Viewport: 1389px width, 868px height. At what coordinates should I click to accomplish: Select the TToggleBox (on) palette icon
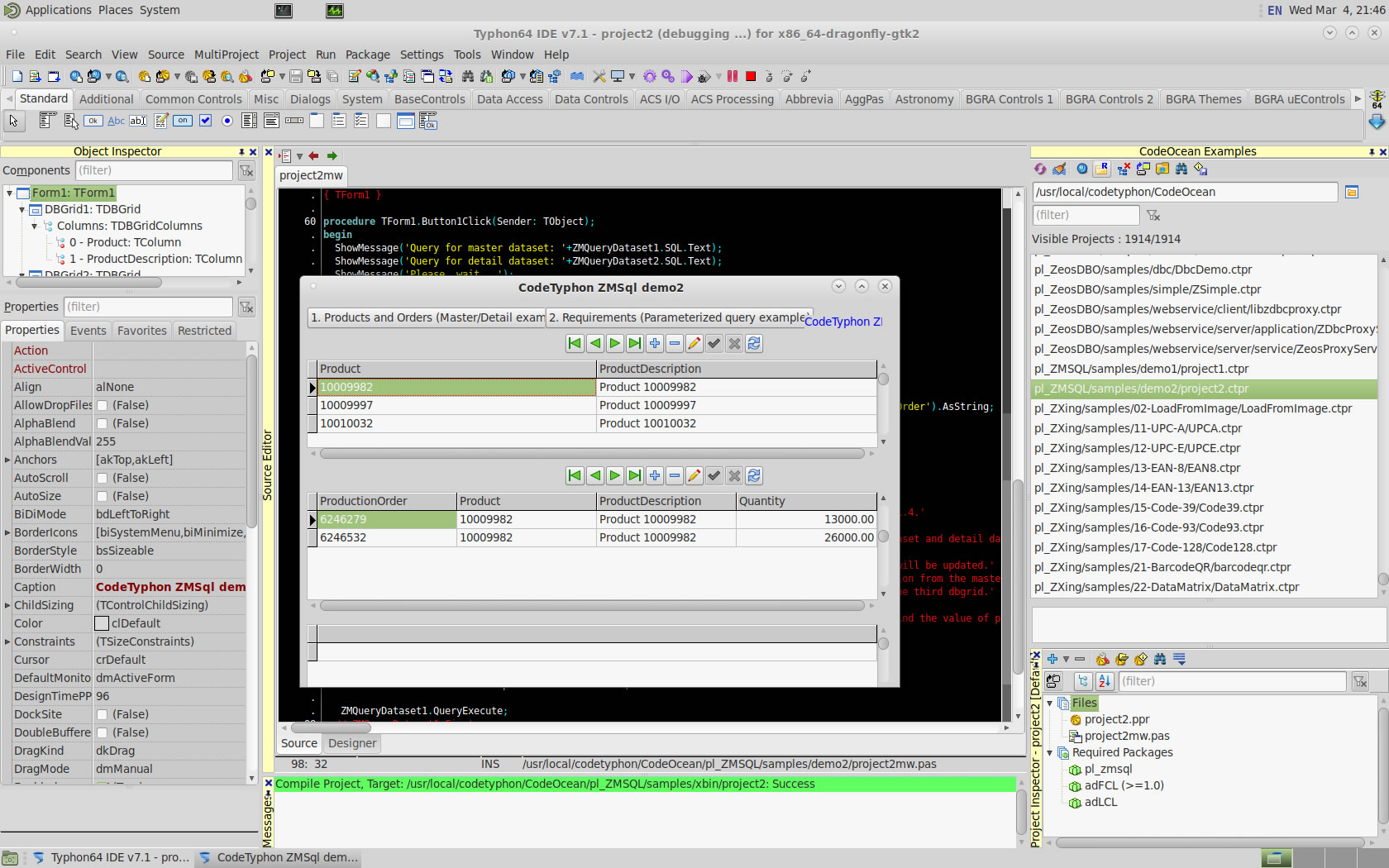[x=183, y=121]
